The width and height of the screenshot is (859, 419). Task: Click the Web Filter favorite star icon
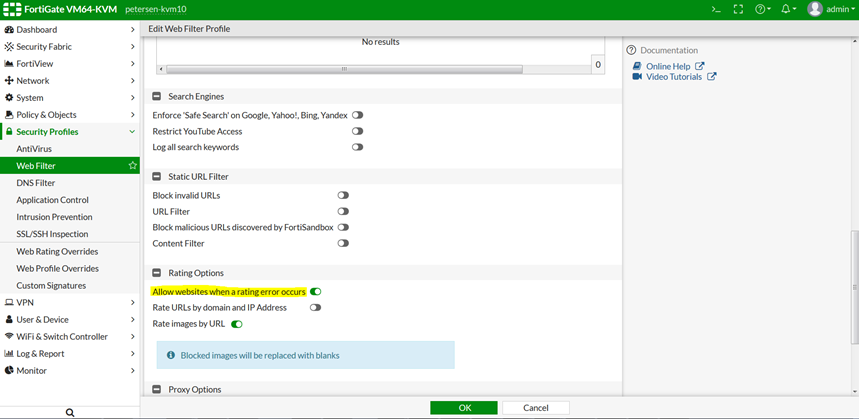pos(133,166)
